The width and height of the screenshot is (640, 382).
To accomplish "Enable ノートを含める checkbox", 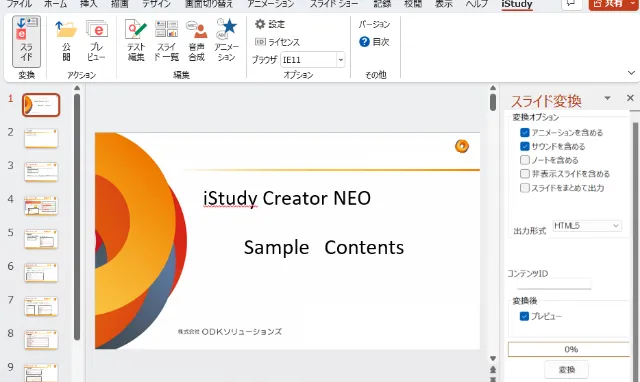I will point(525,160).
